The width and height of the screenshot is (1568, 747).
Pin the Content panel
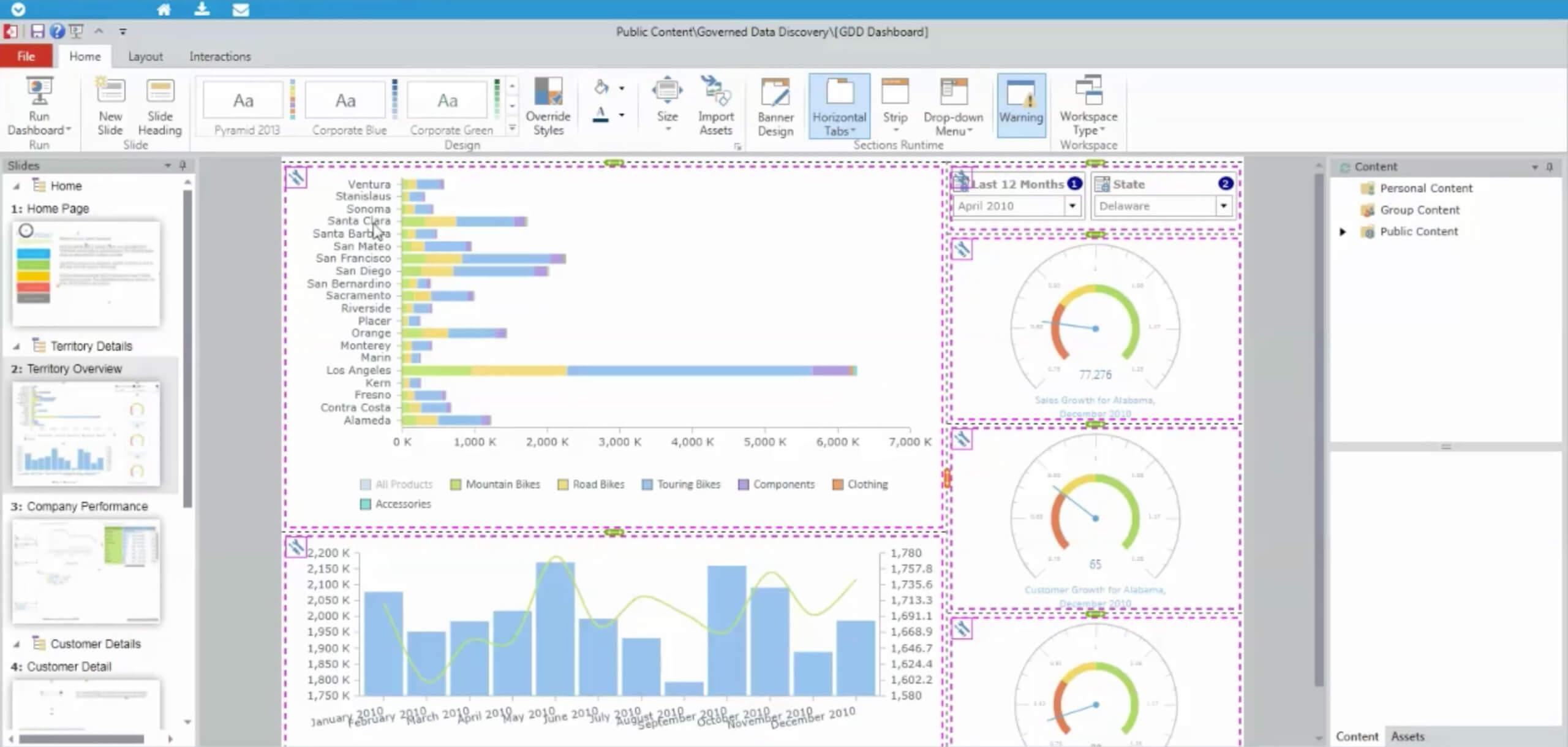[x=1550, y=167]
